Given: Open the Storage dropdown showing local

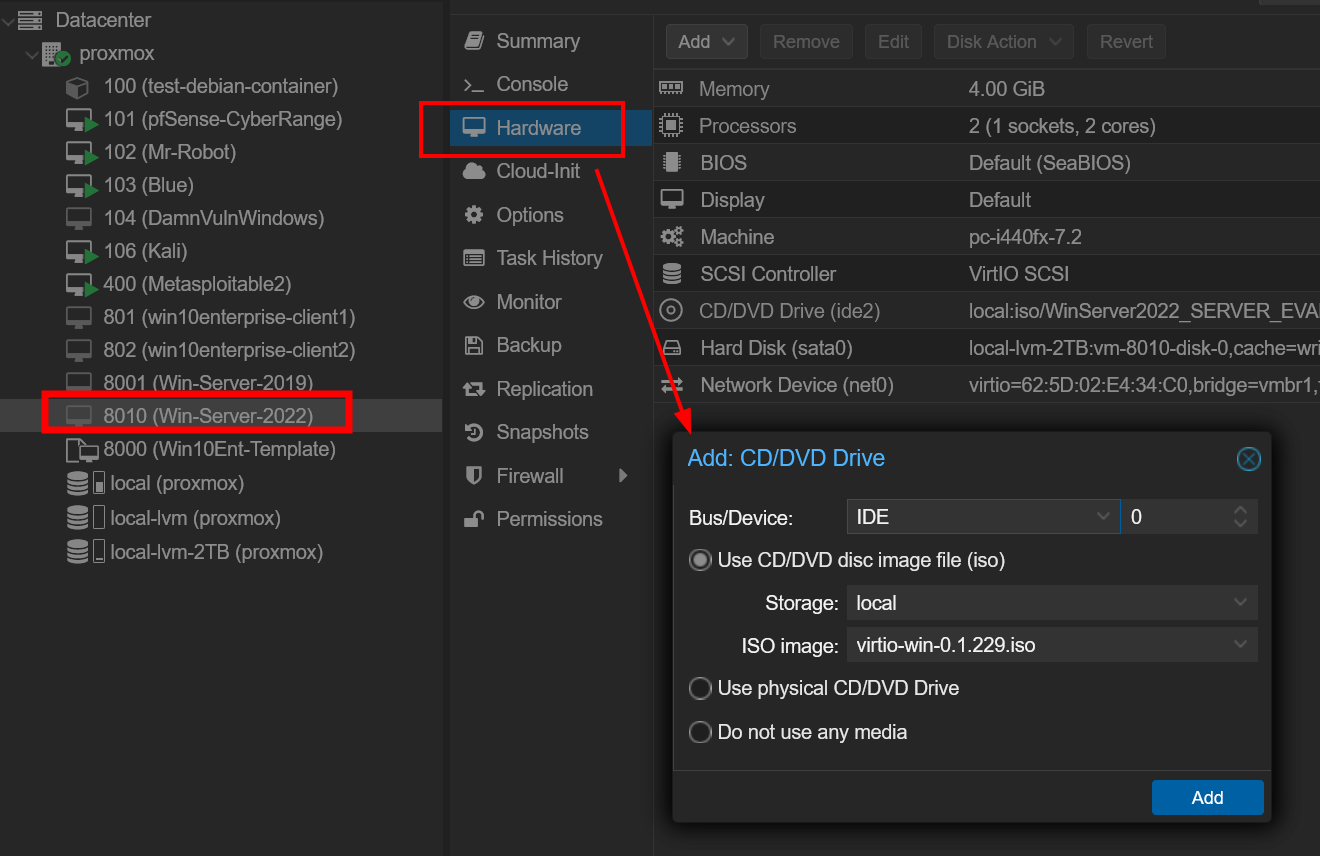Looking at the screenshot, I should click(x=1051, y=603).
